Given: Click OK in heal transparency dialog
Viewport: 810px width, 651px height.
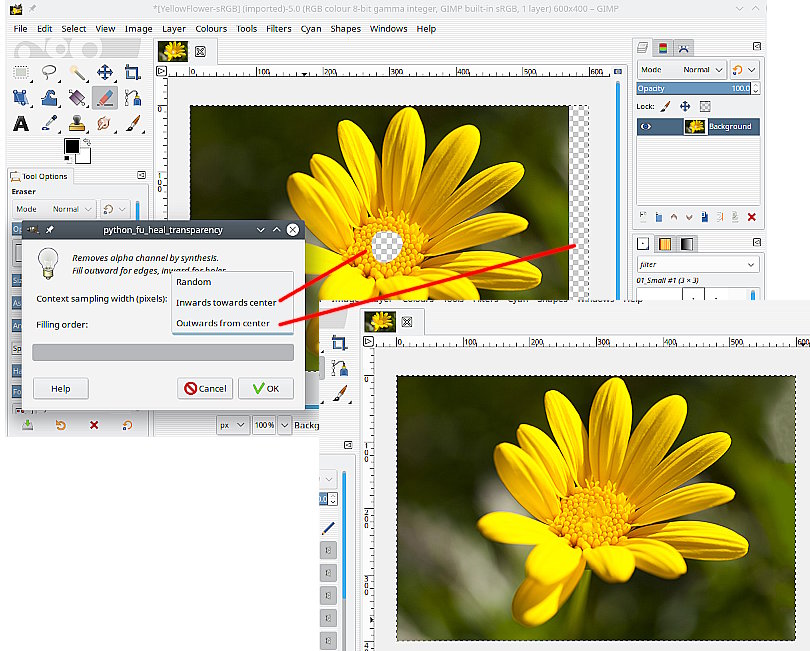Looking at the screenshot, I should tap(266, 388).
